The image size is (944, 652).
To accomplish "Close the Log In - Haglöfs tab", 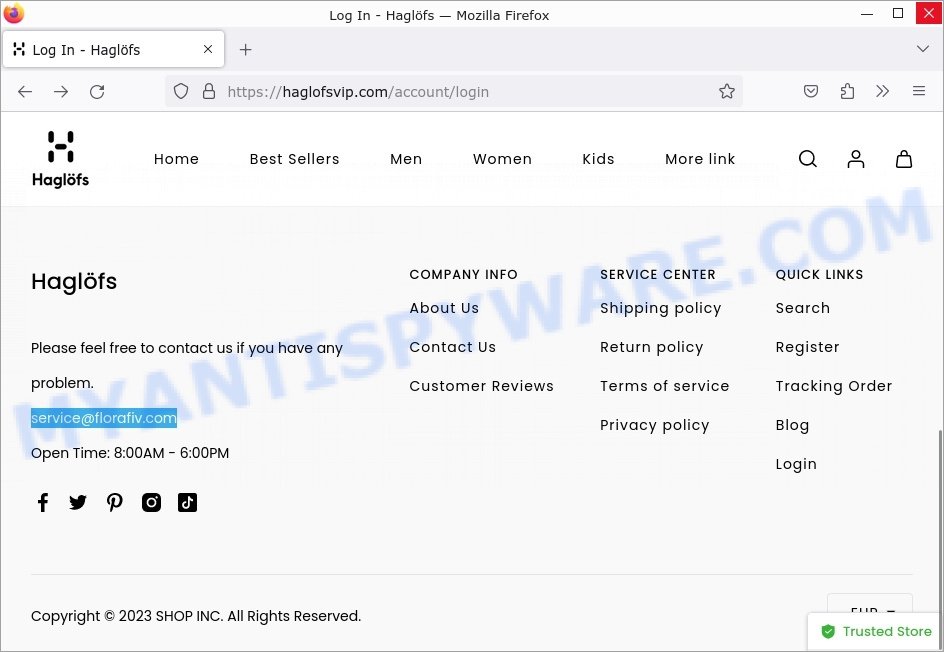I will (x=208, y=49).
